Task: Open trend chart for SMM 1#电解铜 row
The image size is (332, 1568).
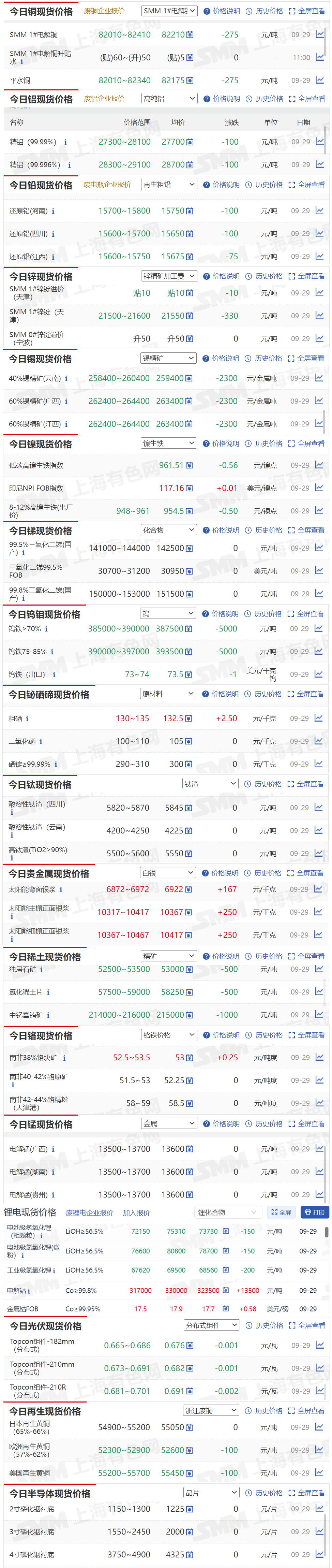Action: 320,35
